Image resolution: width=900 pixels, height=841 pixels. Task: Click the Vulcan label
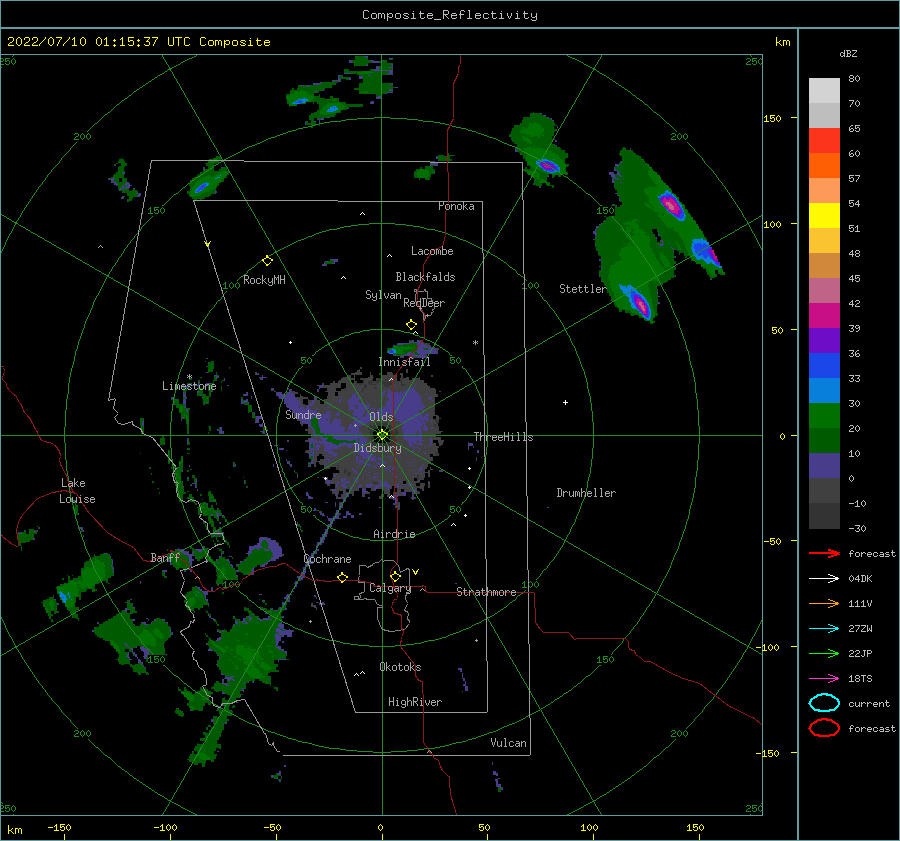pos(509,743)
